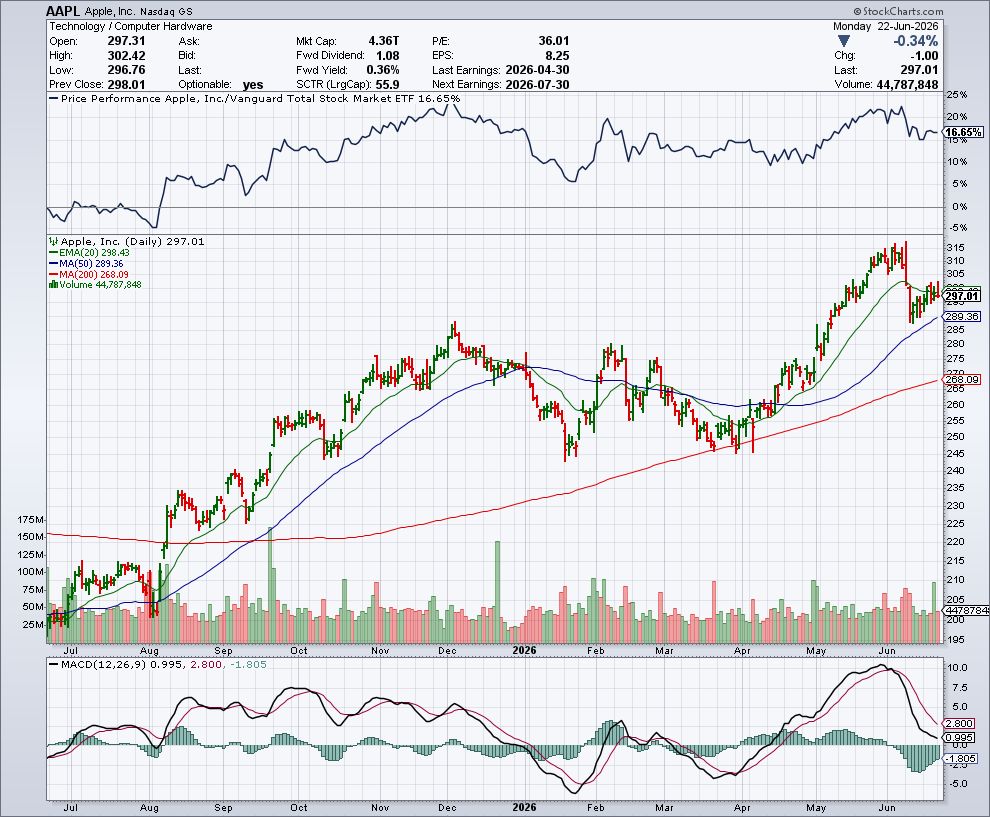Image resolution: width=990 pixels, height=817 pixels.
Task: Click the Optionable 'yes' value
Action: click(x=253, y=85)
